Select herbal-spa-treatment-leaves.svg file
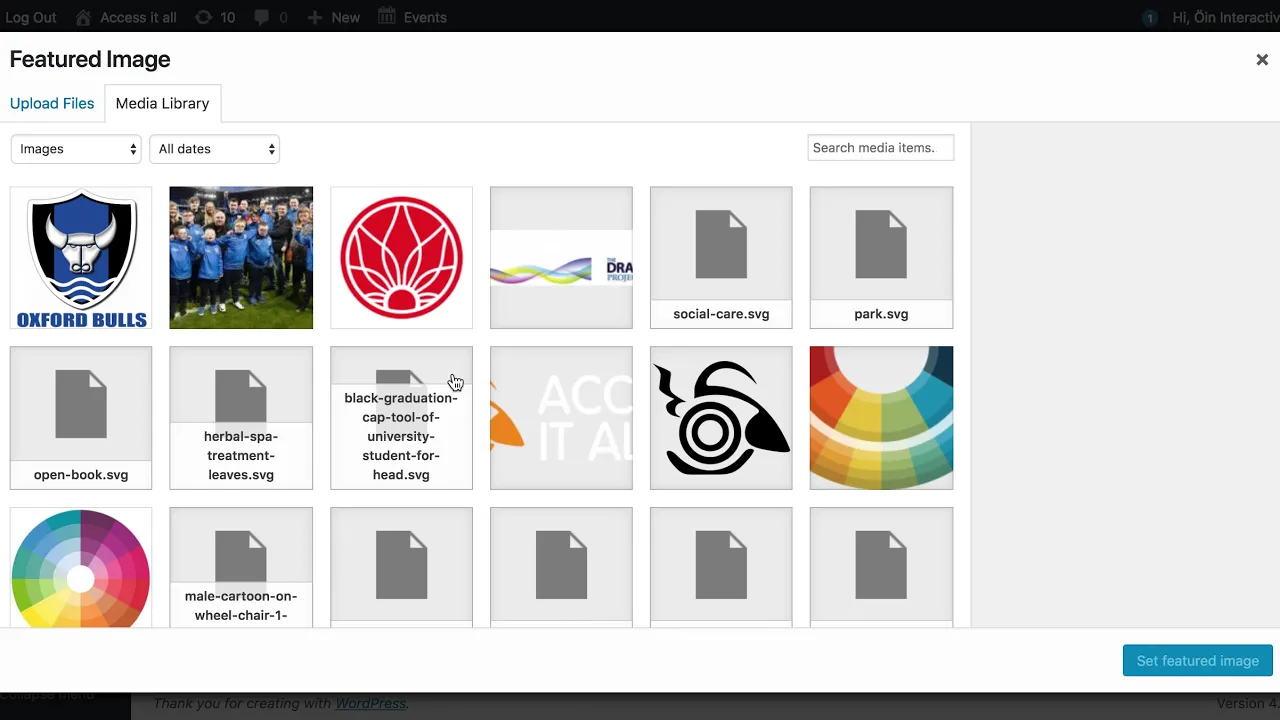The image size is (1280, 720). click(x=241, y=418)
